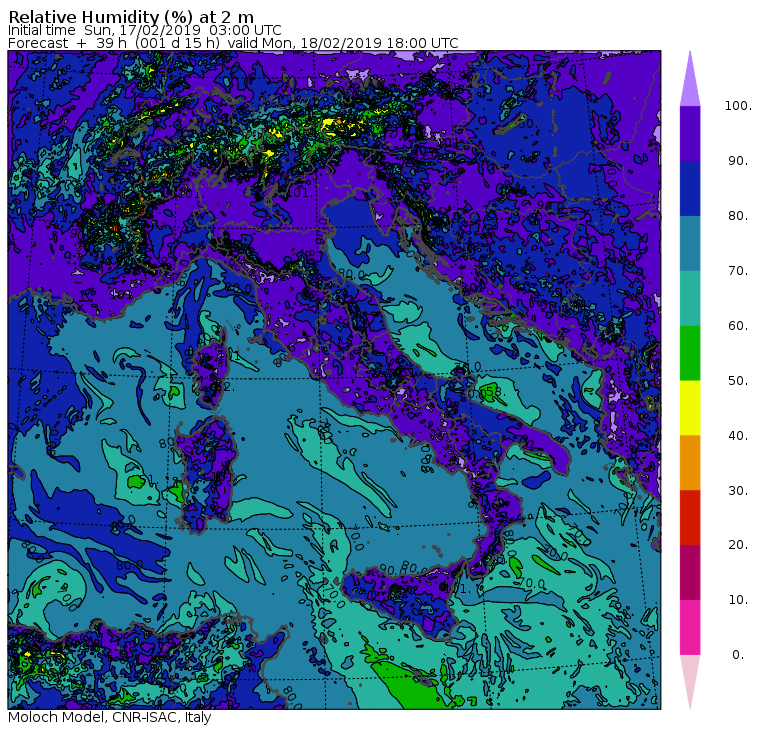
Task: Click the '0.' colorbar label
Action: (738, 655)
